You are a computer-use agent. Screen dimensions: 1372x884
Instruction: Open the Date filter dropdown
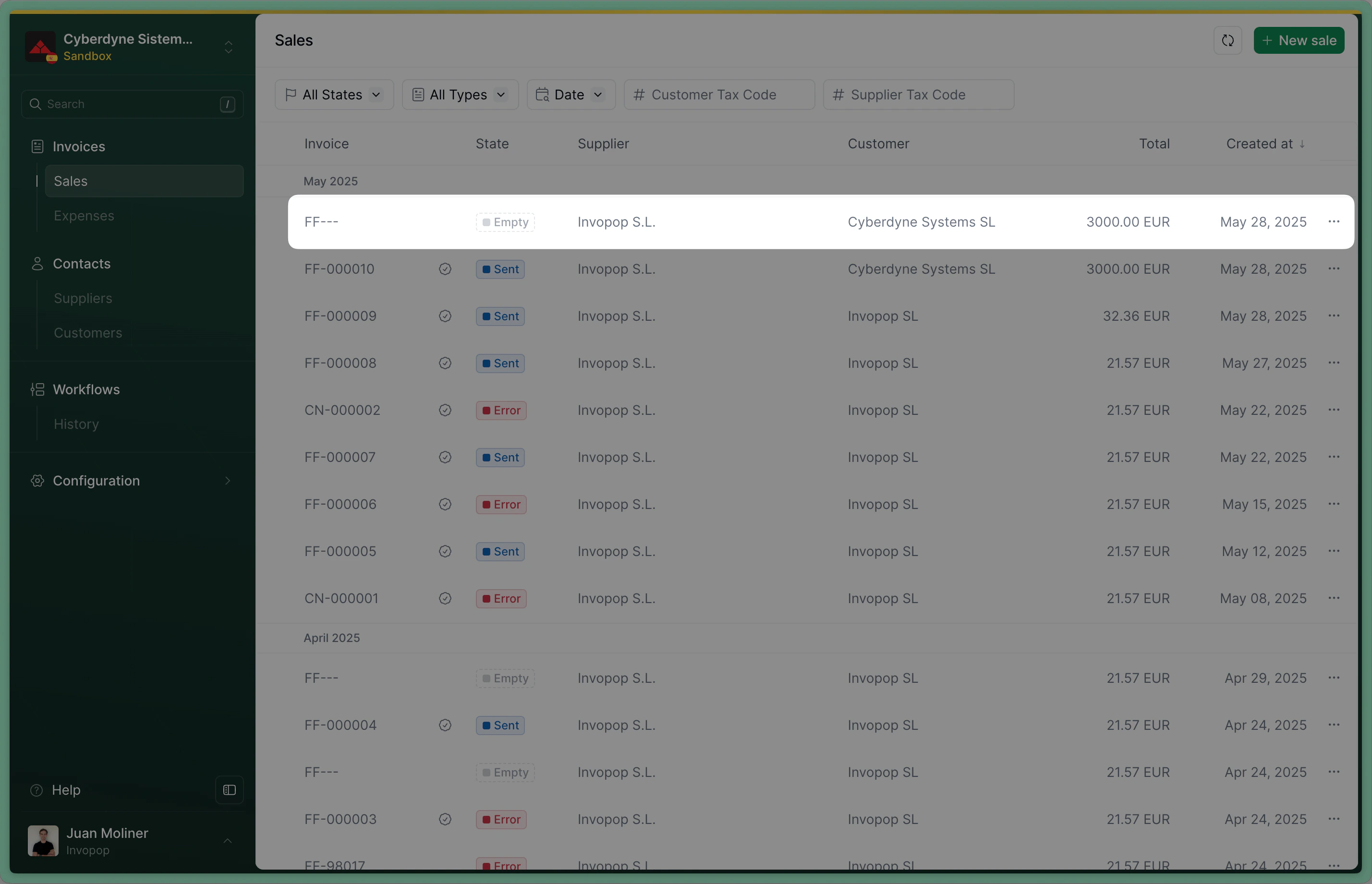(571, 95)
